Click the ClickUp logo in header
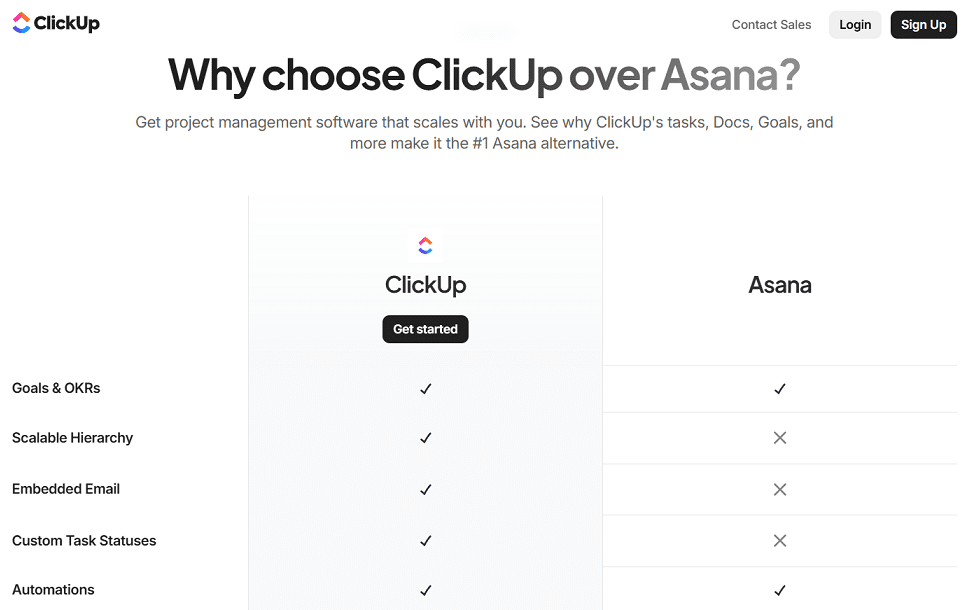Image resolution: width=964 pixels, height=610 pixels. (x=56, y=23)
